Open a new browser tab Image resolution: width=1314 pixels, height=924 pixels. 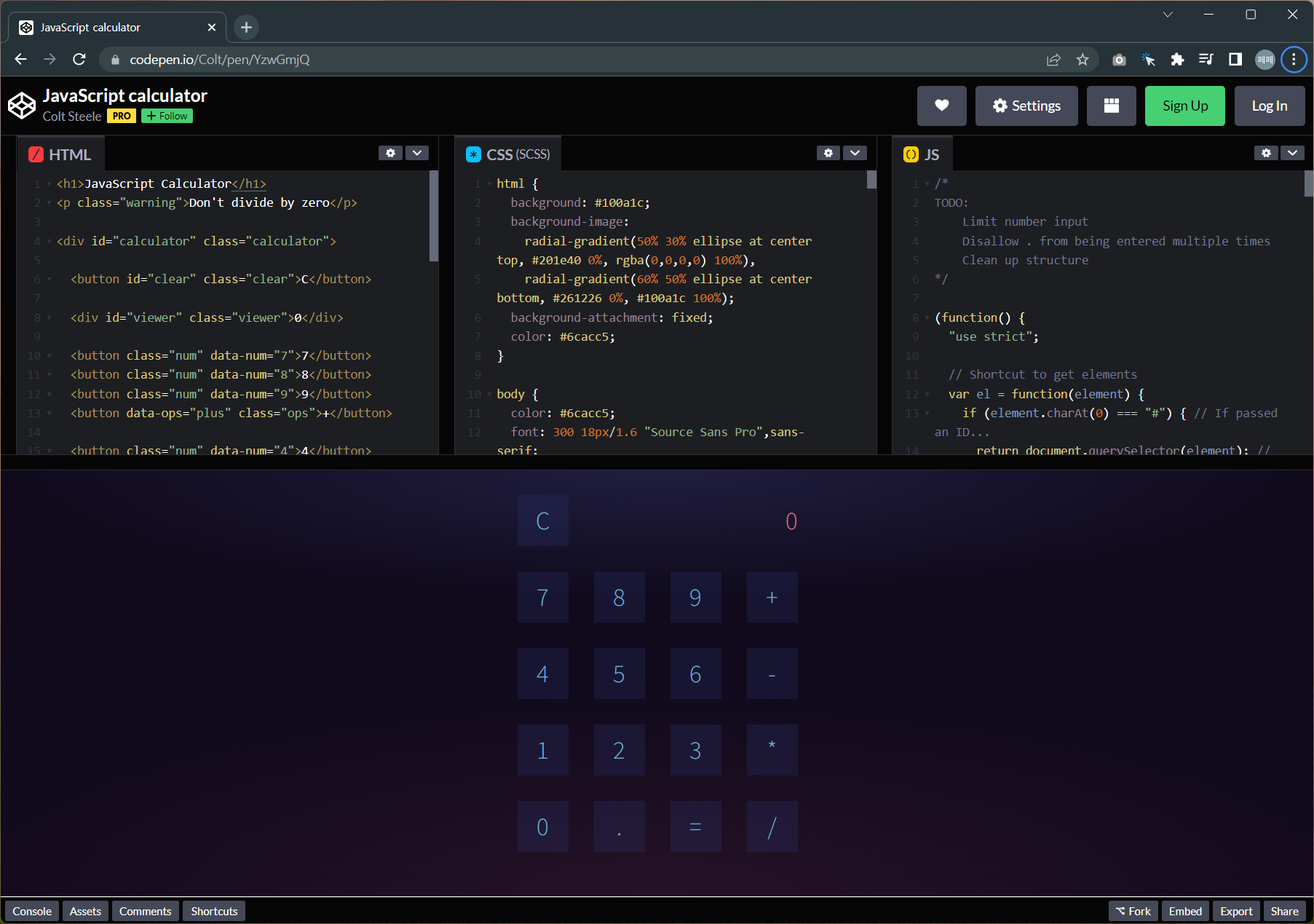coord(246,27)
